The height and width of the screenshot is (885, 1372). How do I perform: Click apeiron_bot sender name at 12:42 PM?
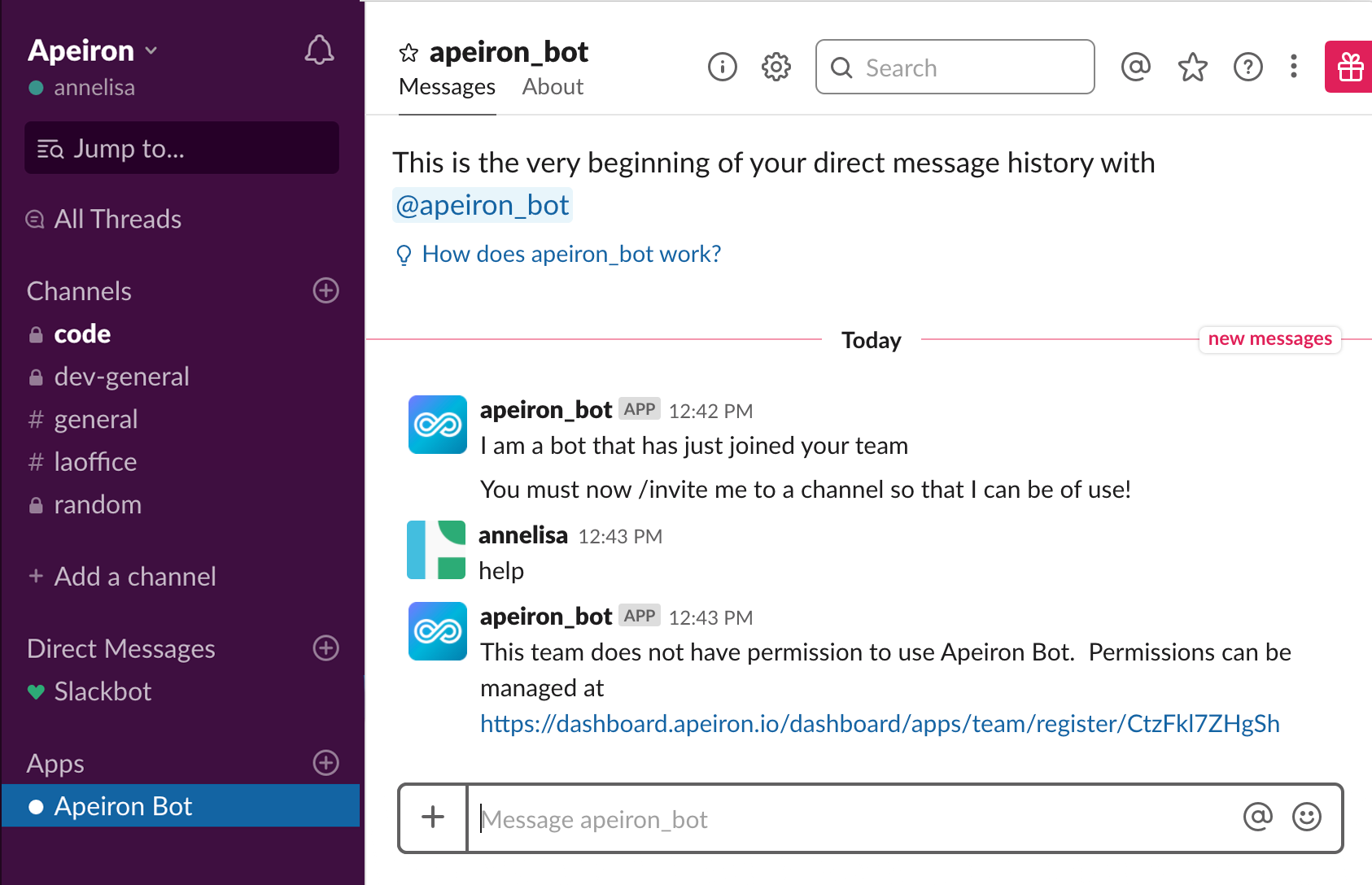coord(546,409)
